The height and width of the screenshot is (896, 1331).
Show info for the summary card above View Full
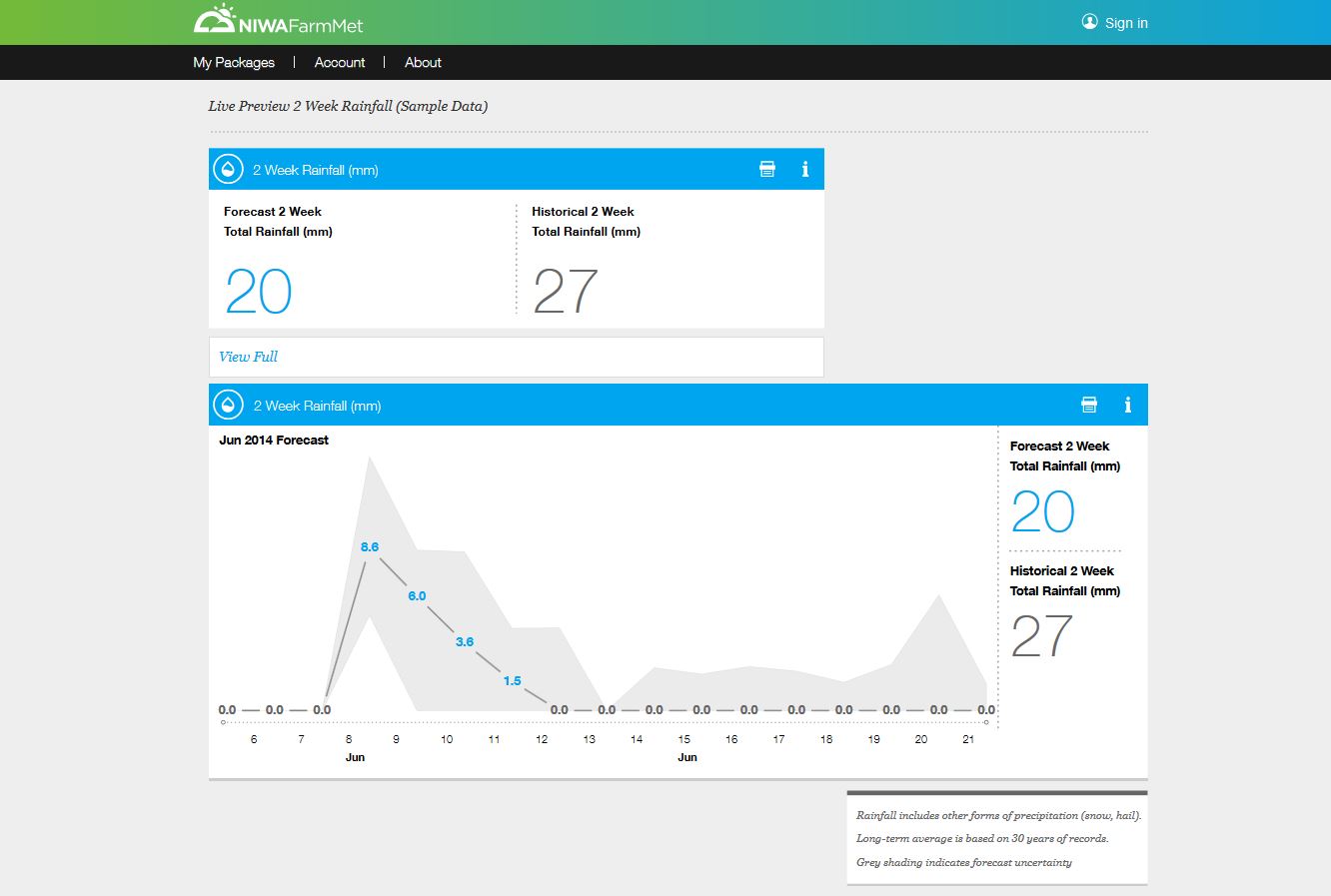pos(805,169)
